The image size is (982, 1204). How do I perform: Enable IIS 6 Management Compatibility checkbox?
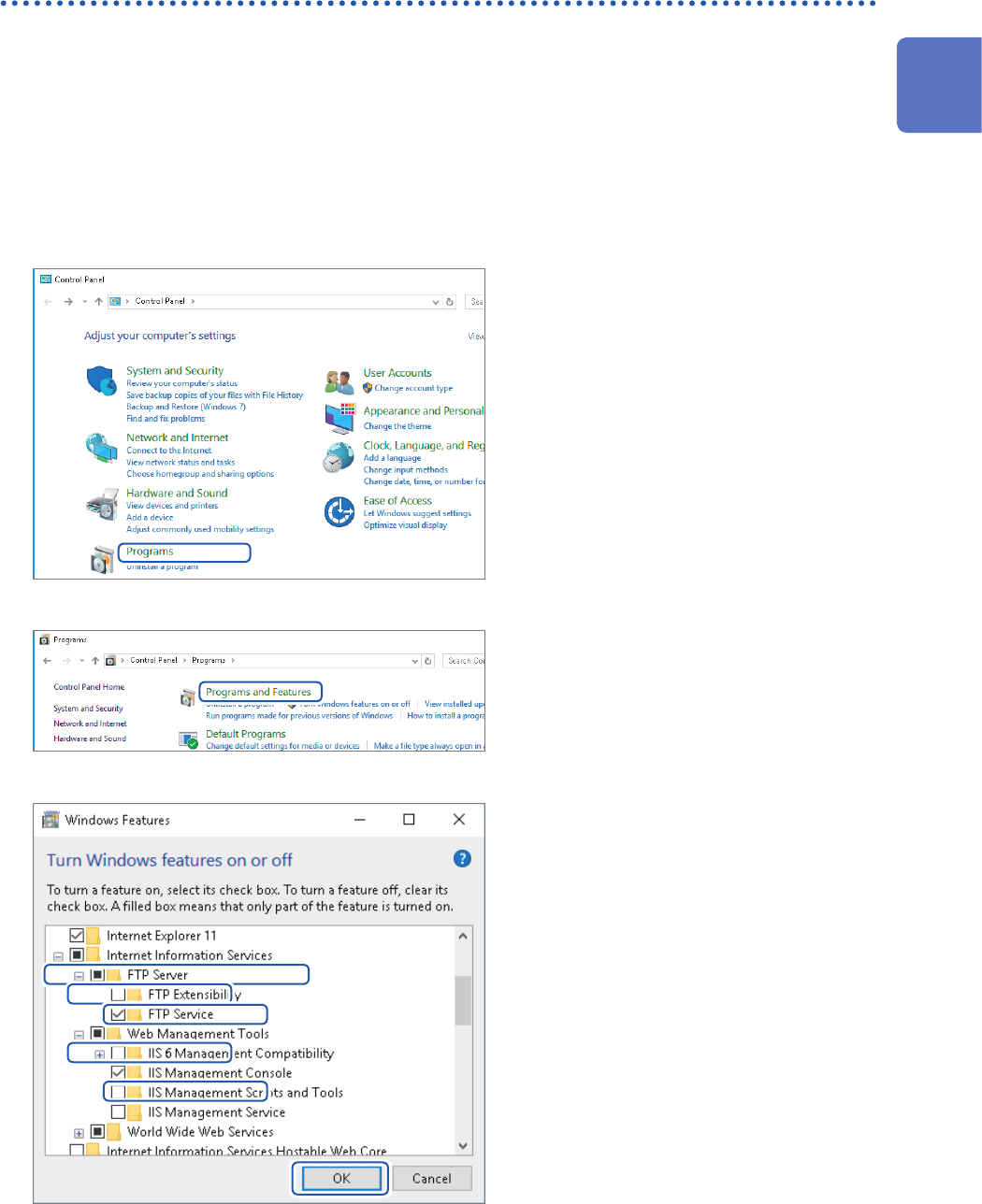coord(118,1053)
